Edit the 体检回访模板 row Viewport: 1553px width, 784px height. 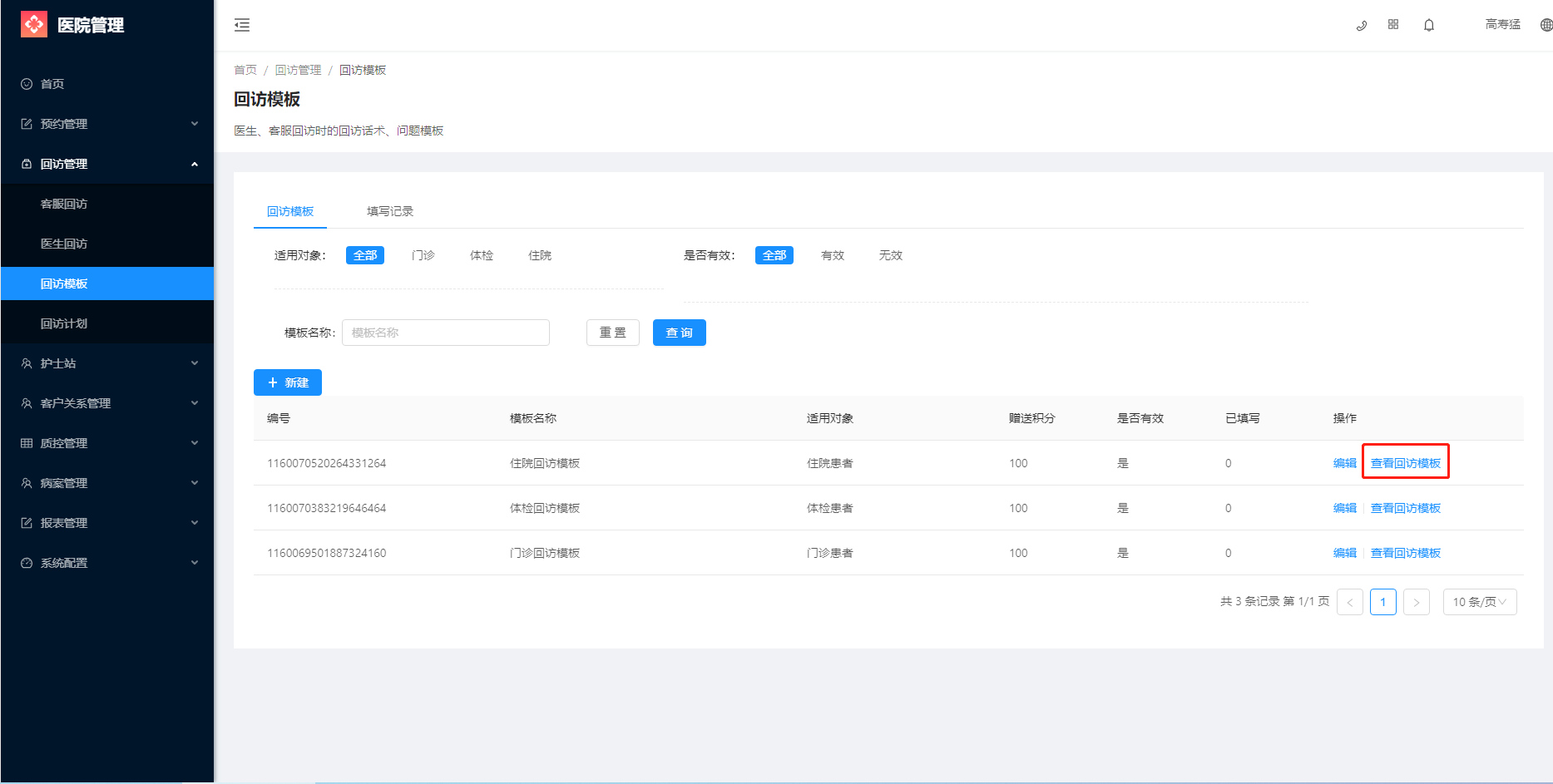pyautogui.click(x=1345, y=508)
